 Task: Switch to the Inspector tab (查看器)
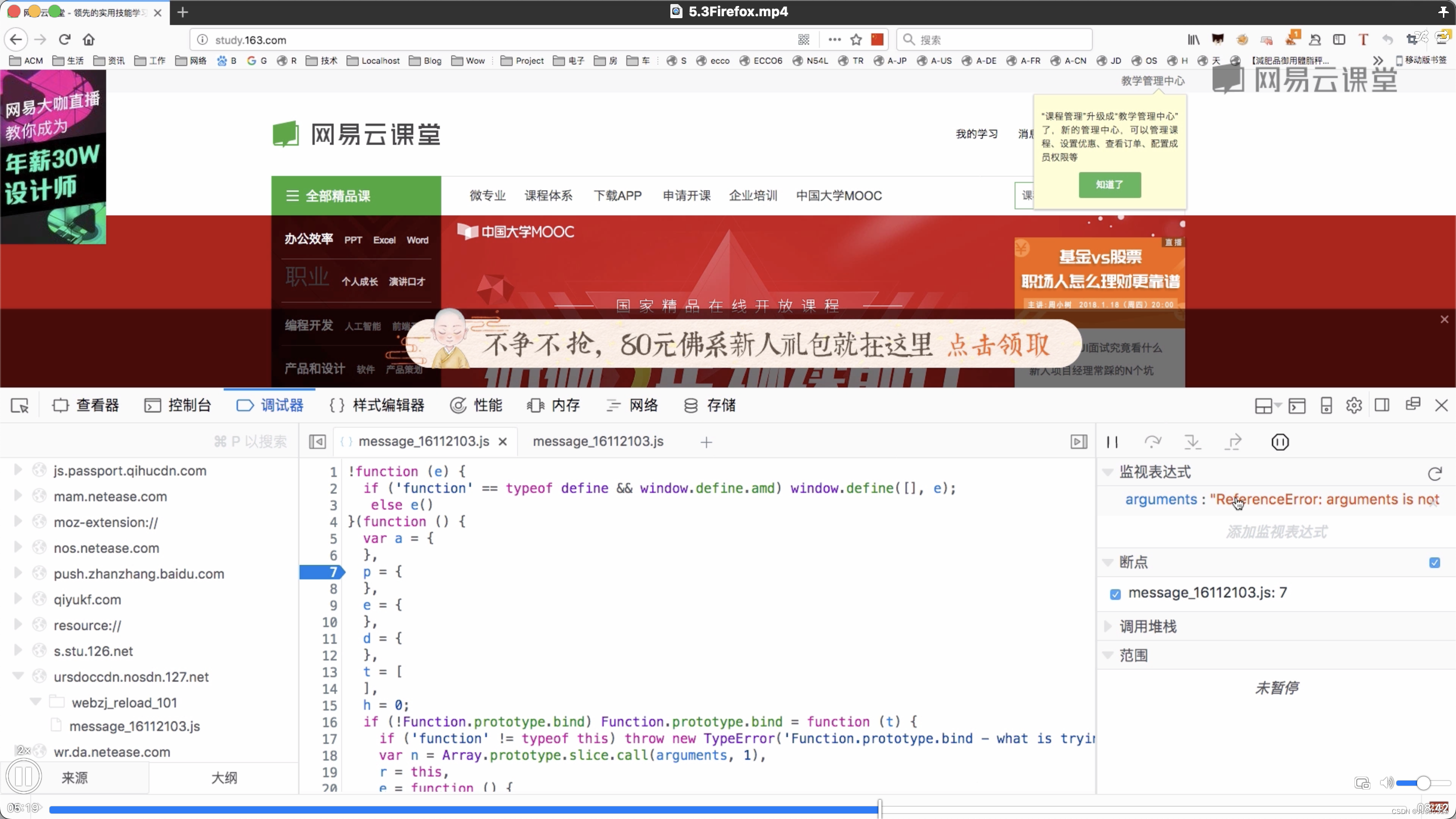coord(85,405)
